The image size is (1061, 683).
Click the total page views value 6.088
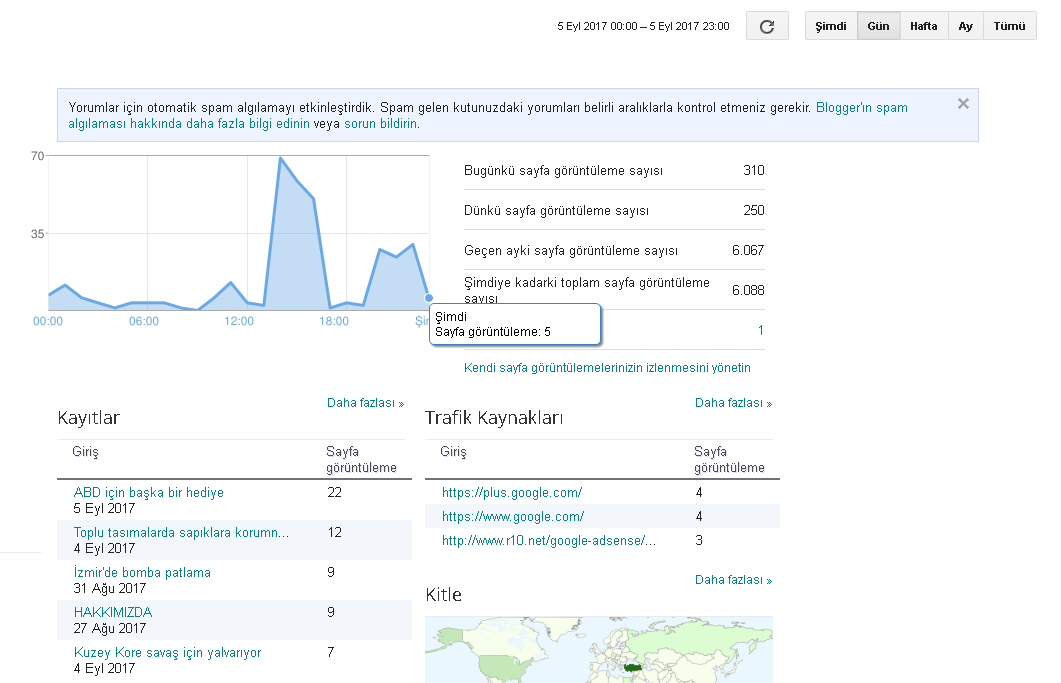coord(748,290)
